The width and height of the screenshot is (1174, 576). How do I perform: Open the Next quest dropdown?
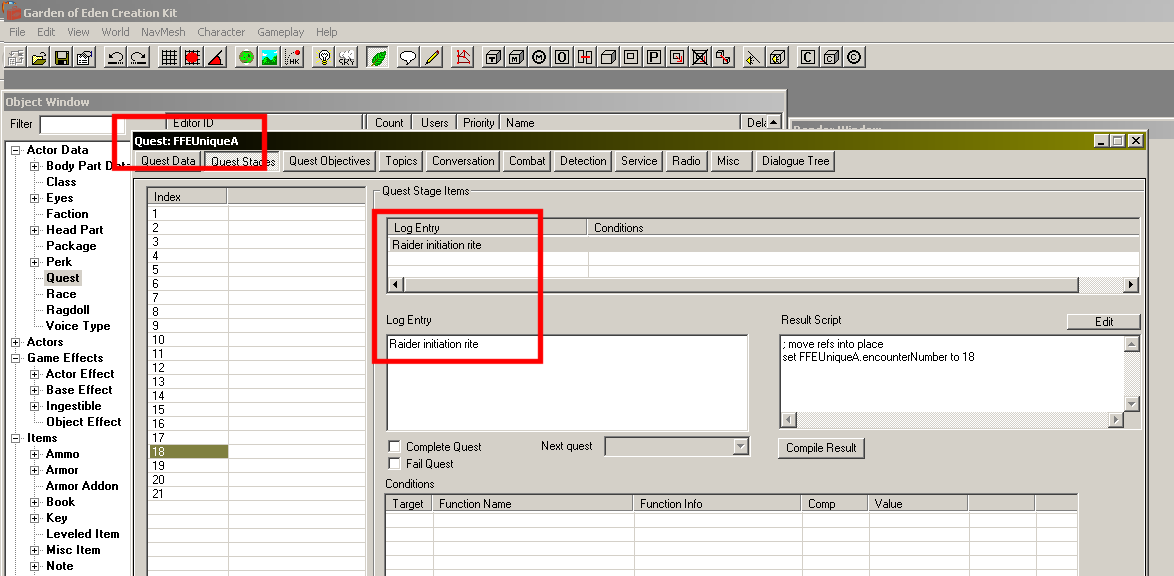(740, 446)
